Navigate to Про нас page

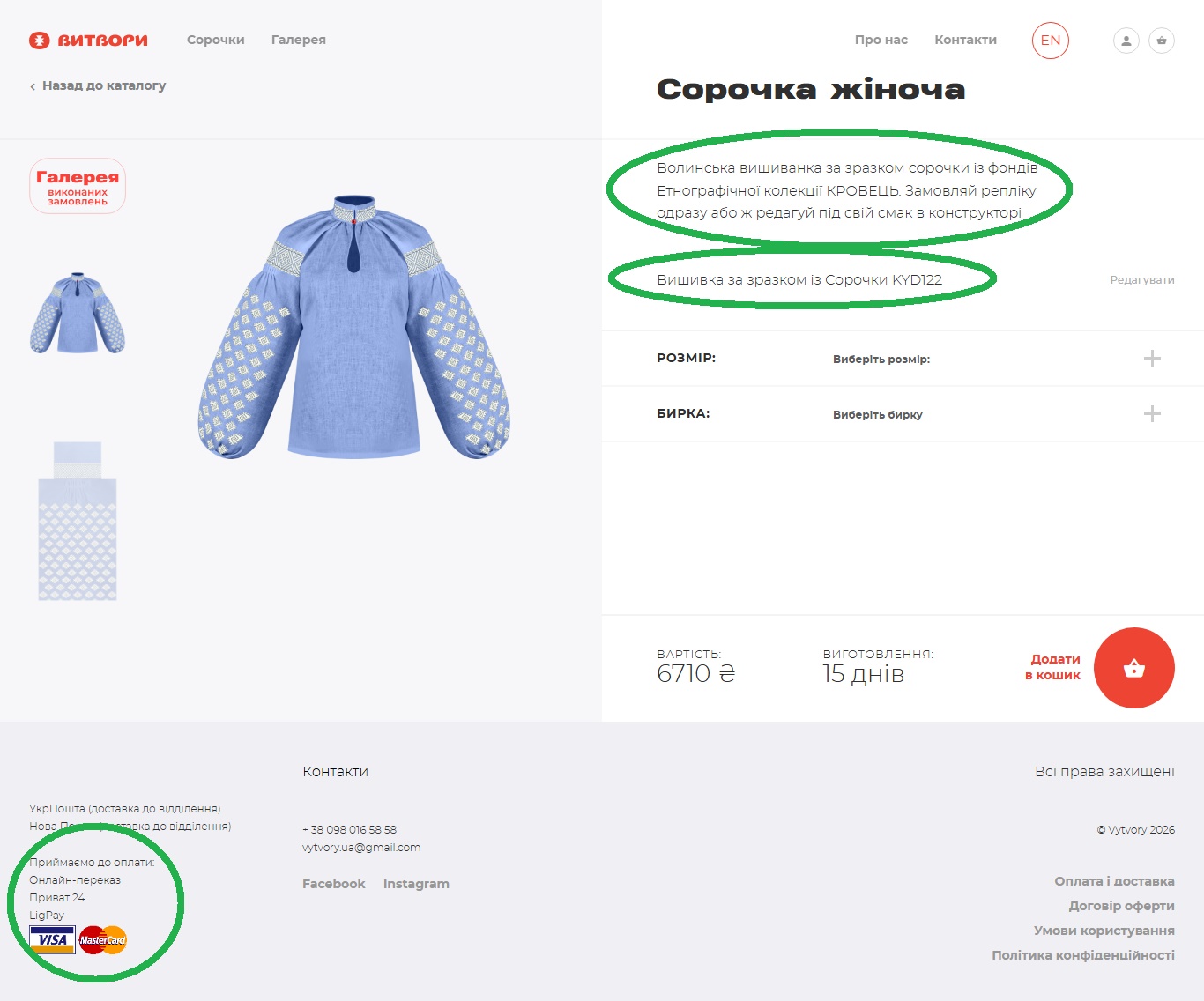pos(881,40)
